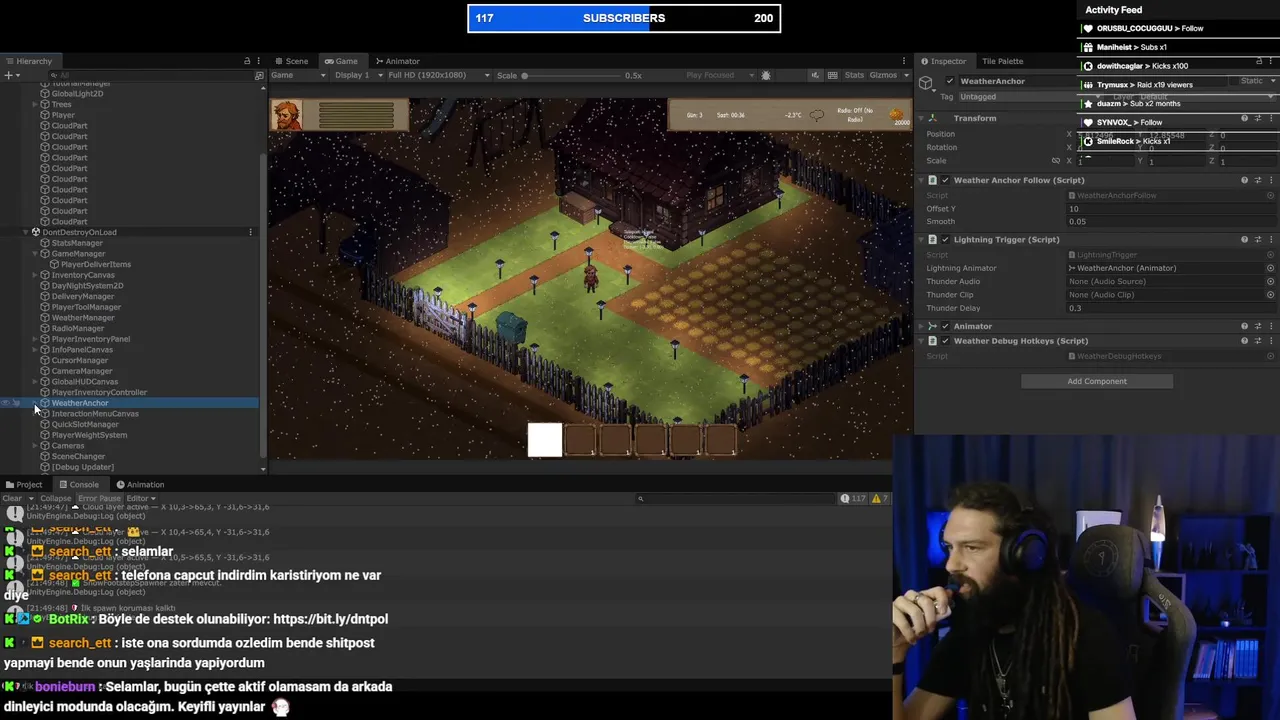Click the Hierarchy search-by-type icon
This screenshot has width=1280, height=720.
tap(259, 75)
